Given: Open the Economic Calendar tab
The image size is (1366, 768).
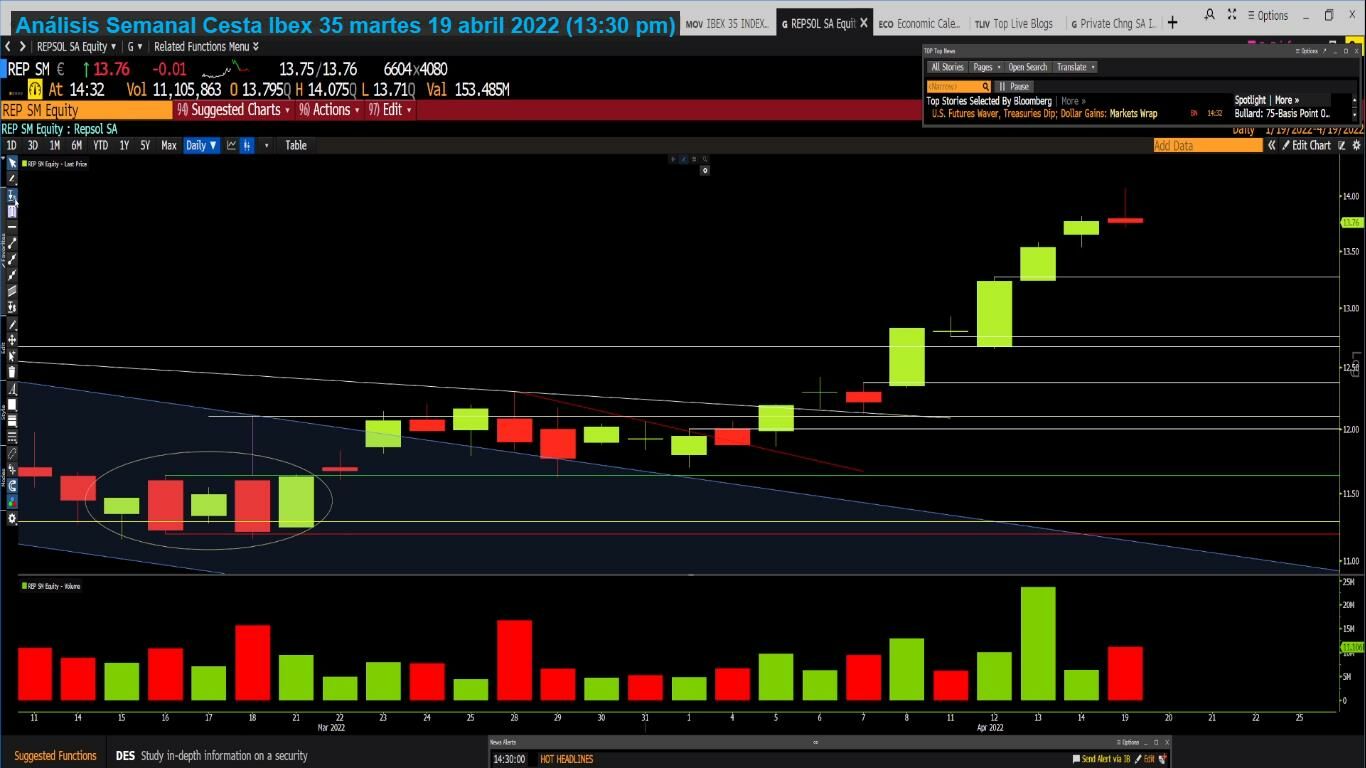Looking at the screenshot, I should click(x=919, y=23).
